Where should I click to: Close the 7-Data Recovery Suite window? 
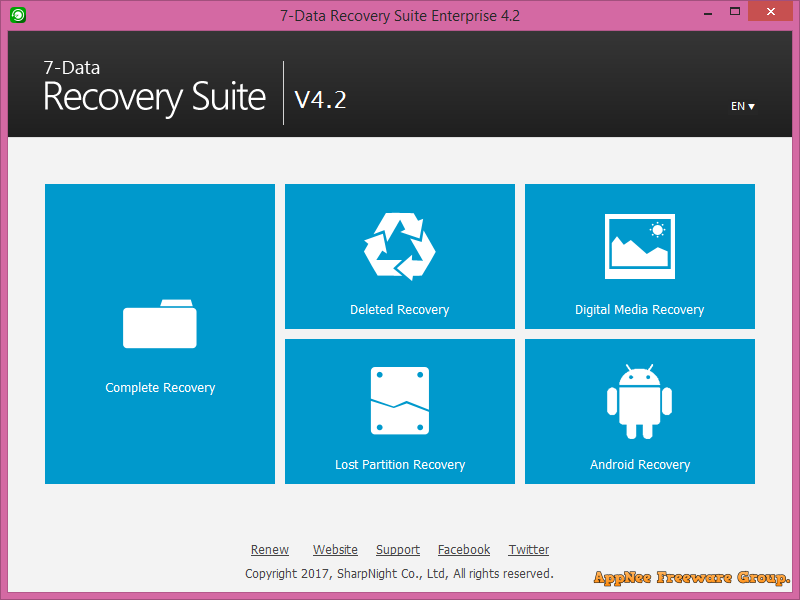[770, 11]
